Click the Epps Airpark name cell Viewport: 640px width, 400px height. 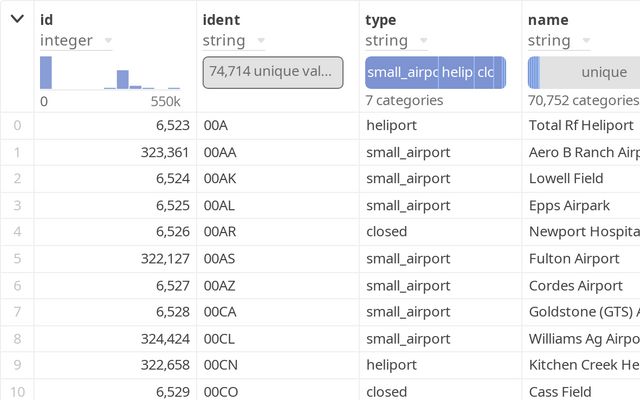click(x=567, y=205)
